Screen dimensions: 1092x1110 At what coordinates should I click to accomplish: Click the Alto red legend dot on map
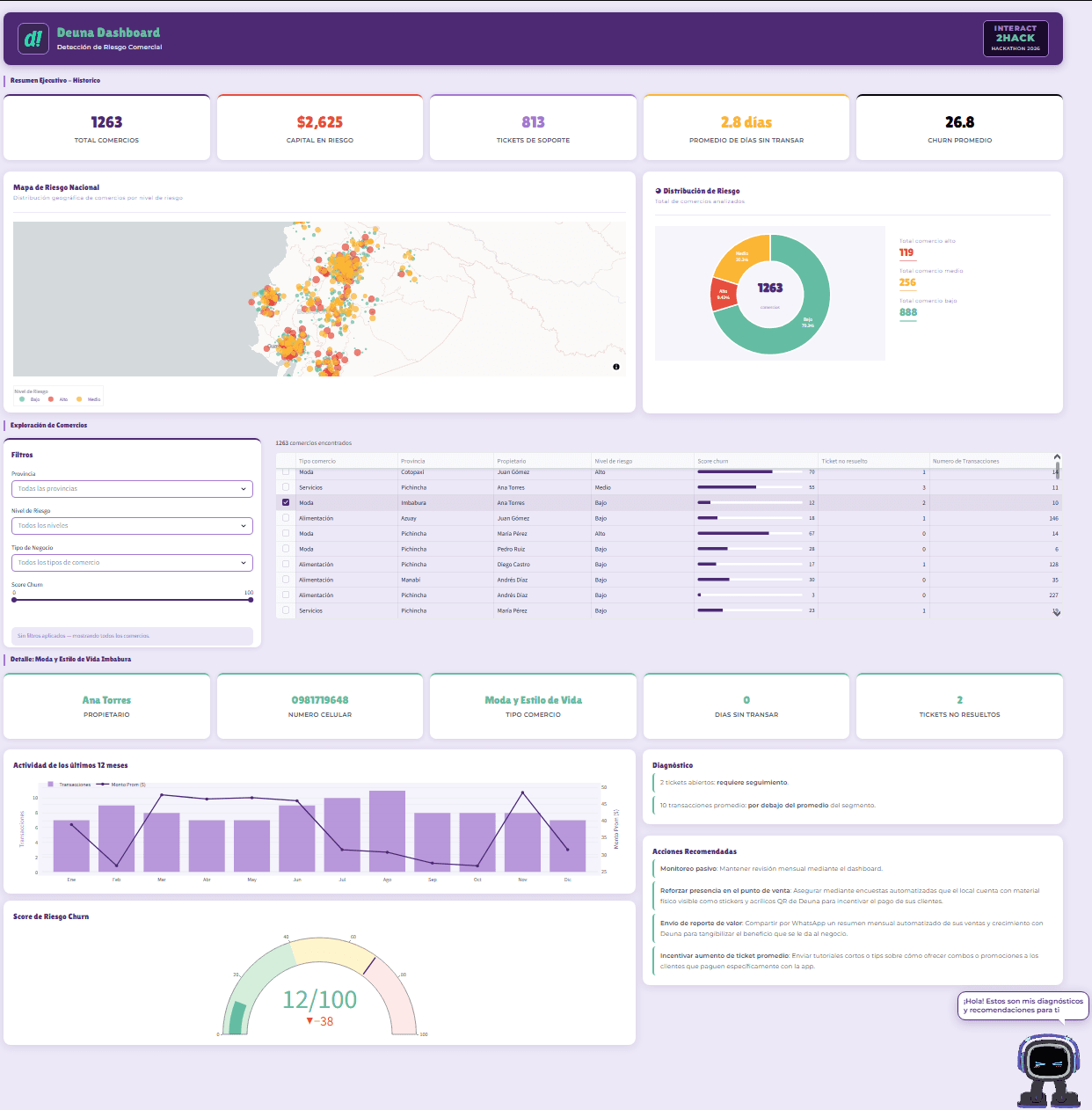click(51, 399)
